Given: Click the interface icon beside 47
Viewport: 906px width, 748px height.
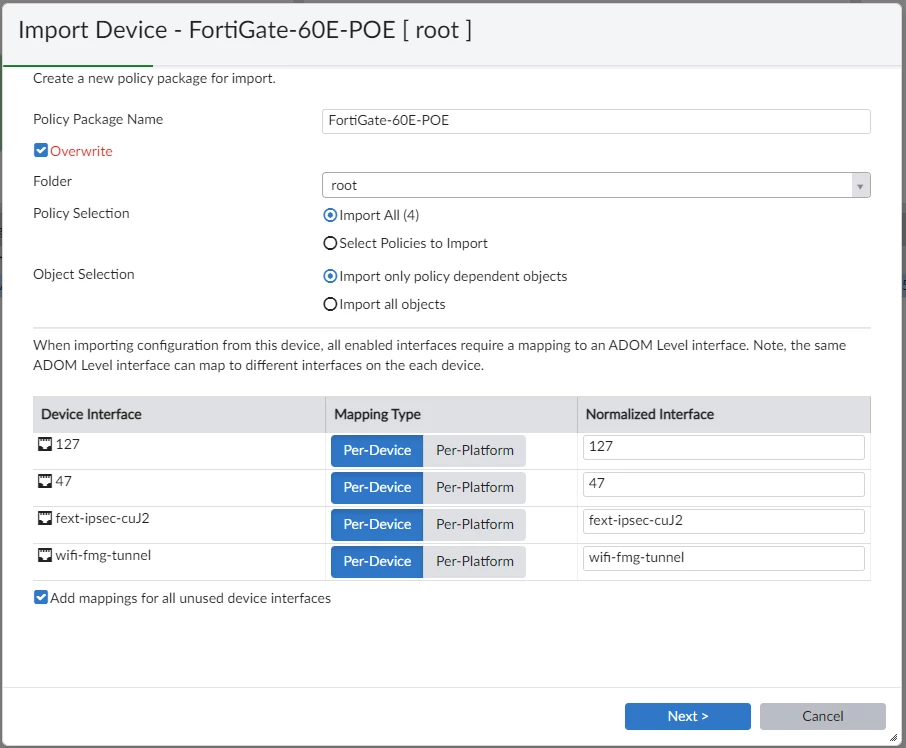Looking at the screenshot, I should pos(44,481).
